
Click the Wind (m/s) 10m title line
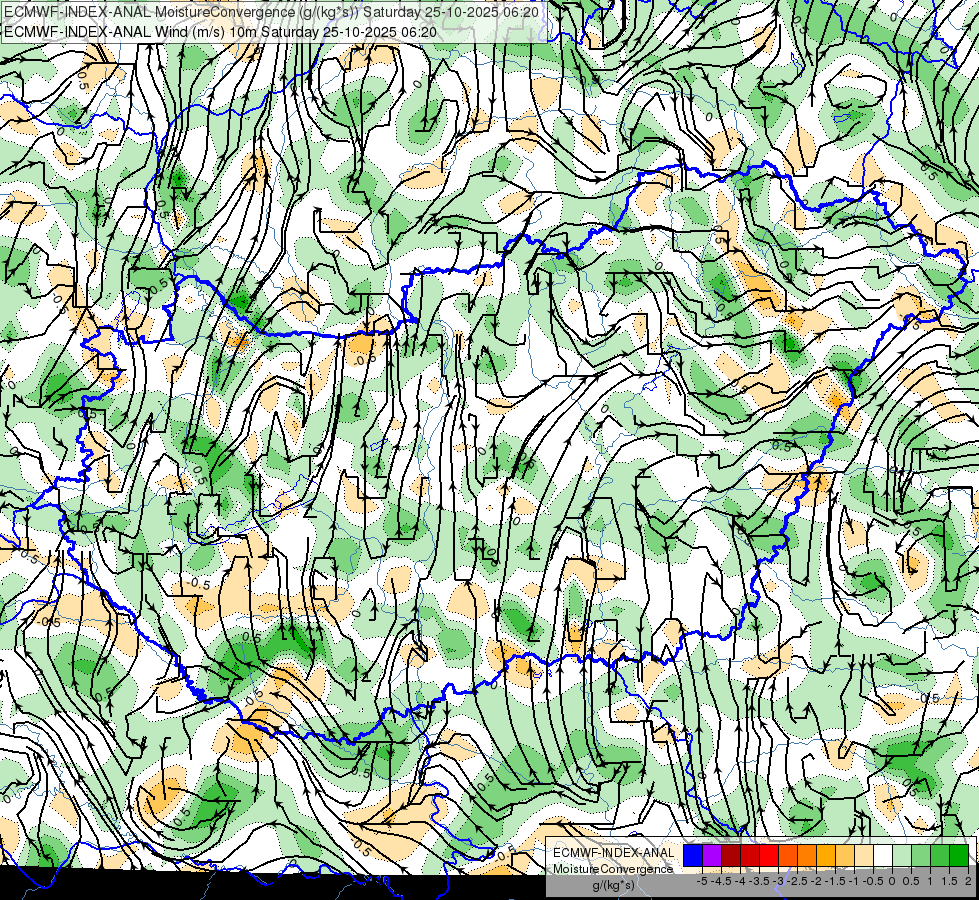(220, 31)
